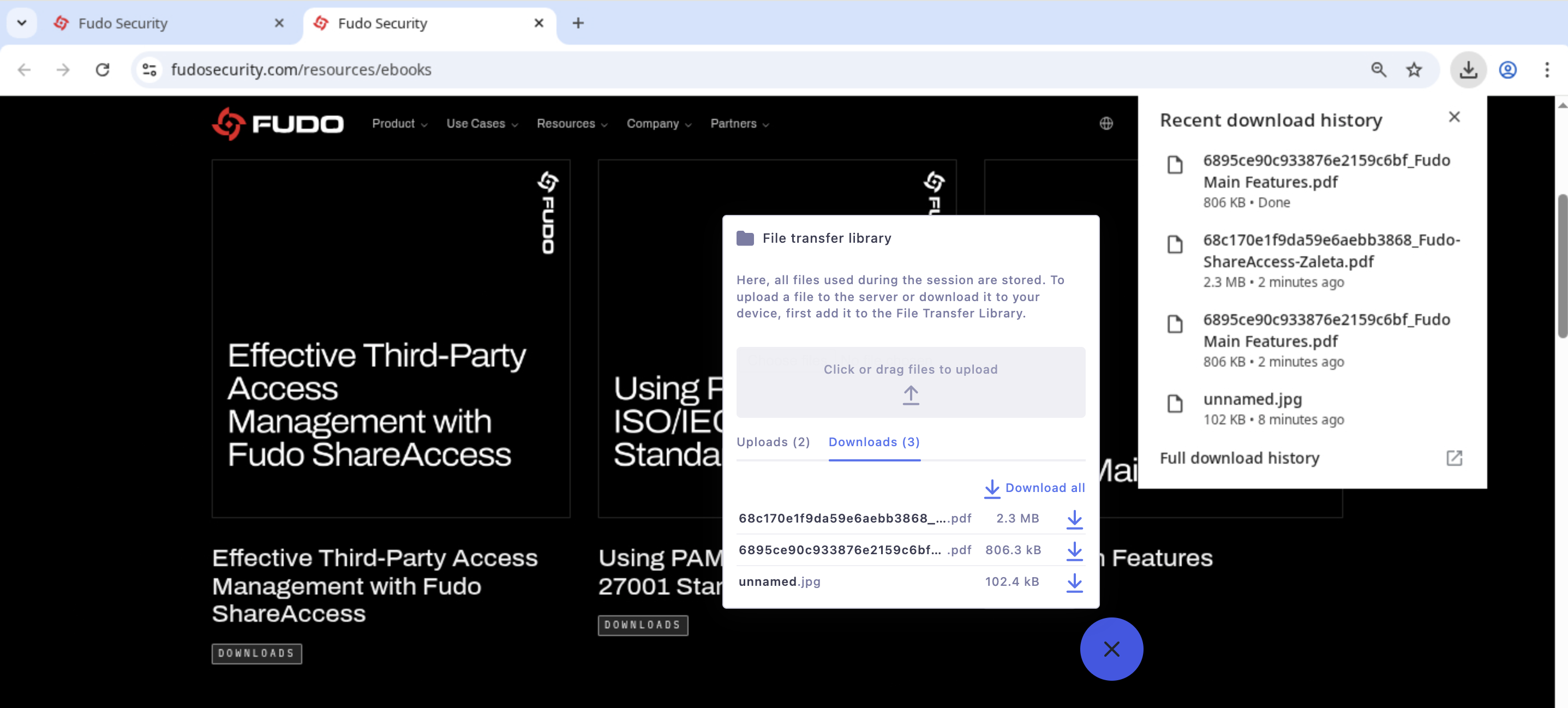
Task: Click the file icon beside unnamed.jpg download
Action: pos(1175,404)
